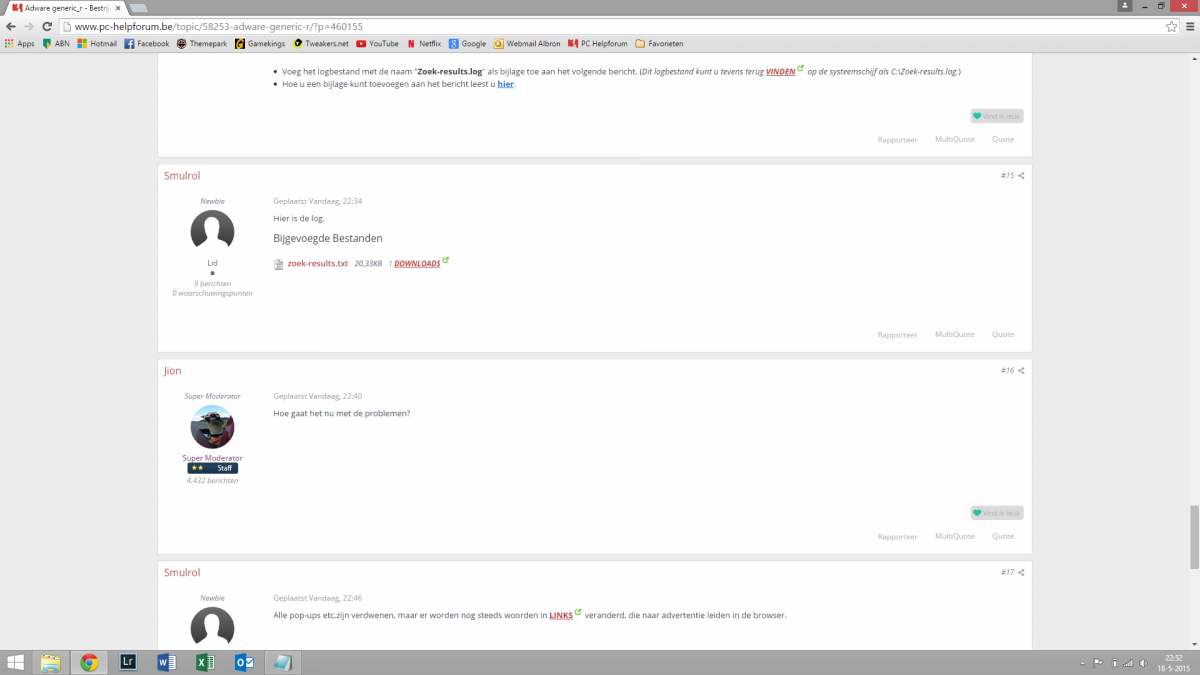Viewport: 1200px width, 675px height.
Task: Click Smulrol's avatar in post #15
Action: [x=212, y=232]
